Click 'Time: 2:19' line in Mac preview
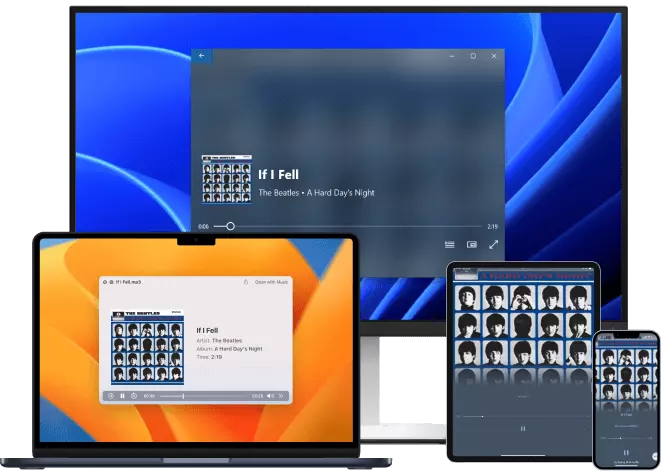This screenshot has width=662, height=471. 209,357
